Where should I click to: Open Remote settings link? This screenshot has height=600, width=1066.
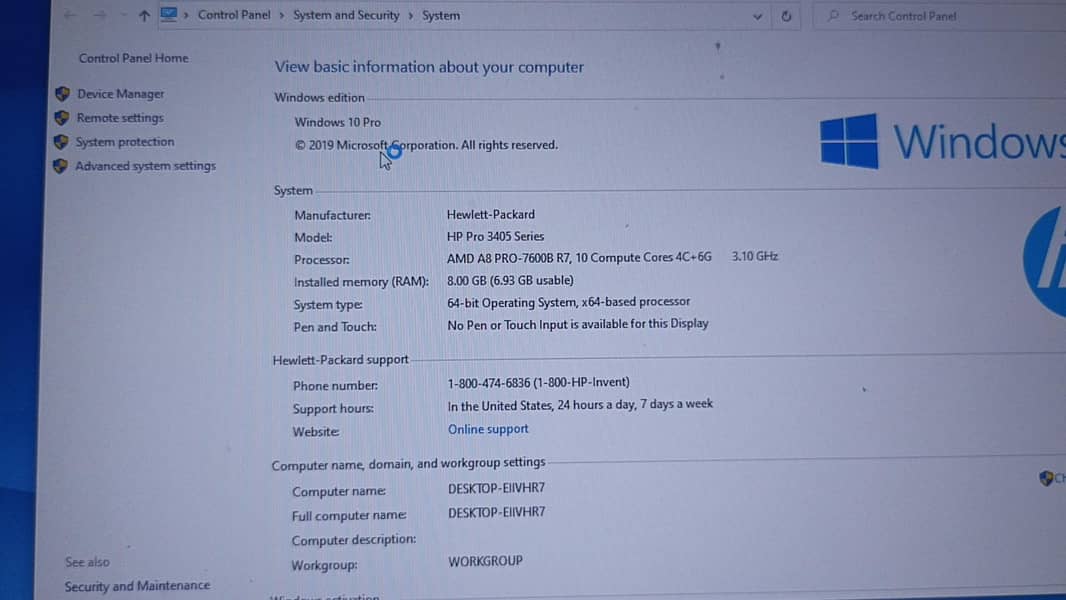click(x=120, y=118)
